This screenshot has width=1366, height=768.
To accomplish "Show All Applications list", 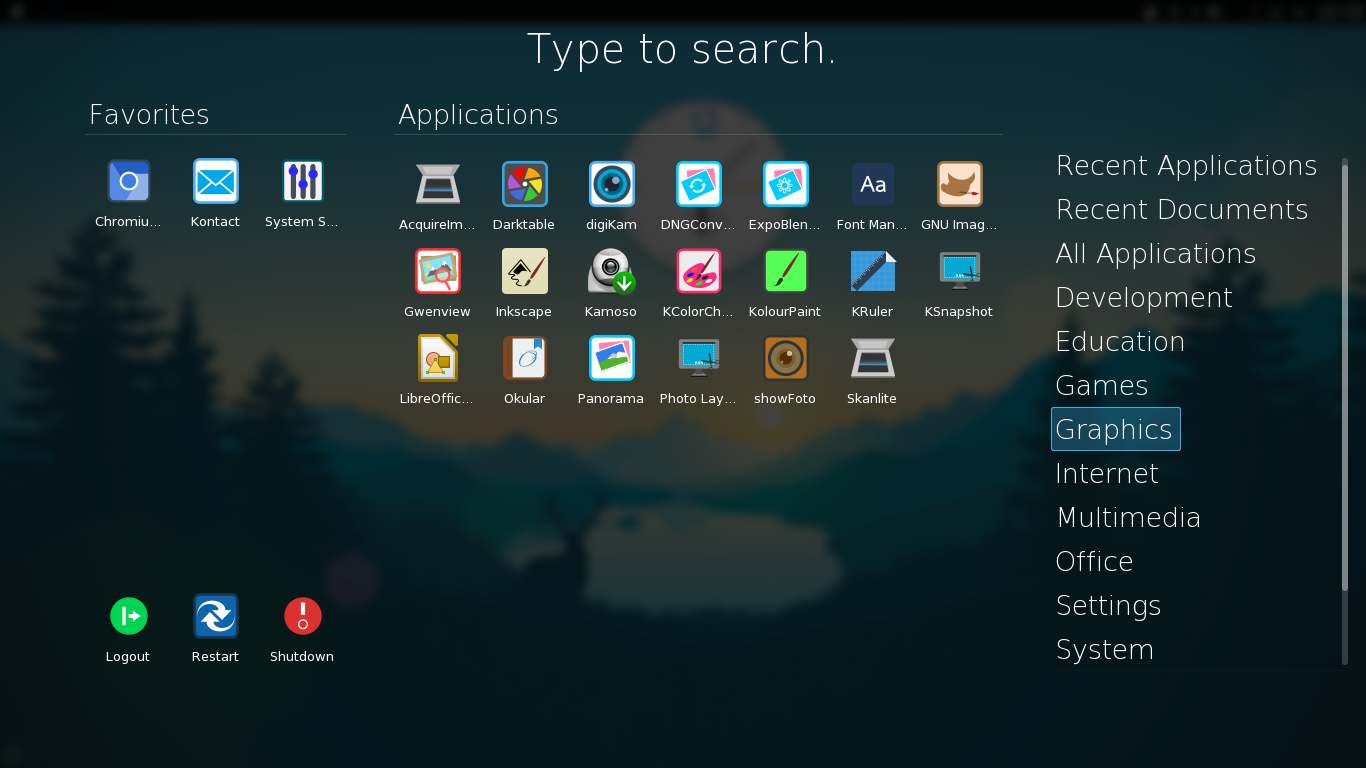I will pyautogui.click(x=1155, y=253).
